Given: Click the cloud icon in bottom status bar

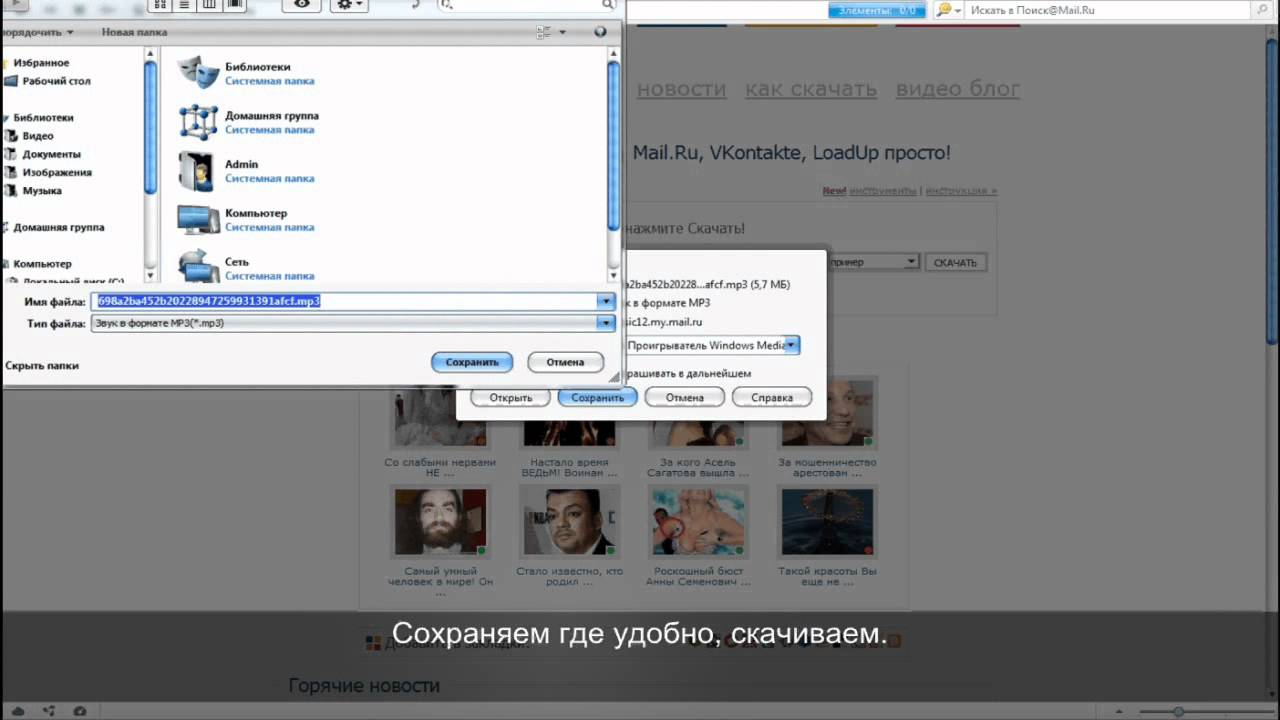Looking at the screenshot, I should point(18,711).
